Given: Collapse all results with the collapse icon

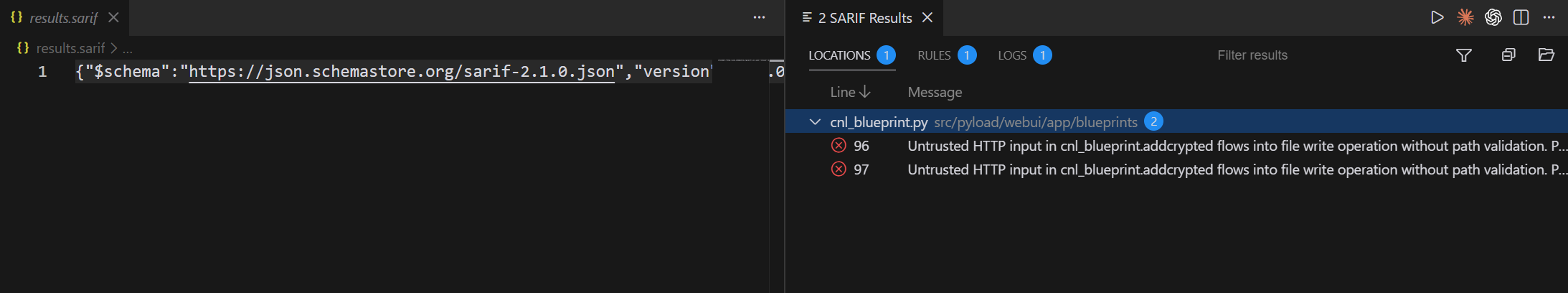Looking at the screenshot, I should coord(1508,55).
